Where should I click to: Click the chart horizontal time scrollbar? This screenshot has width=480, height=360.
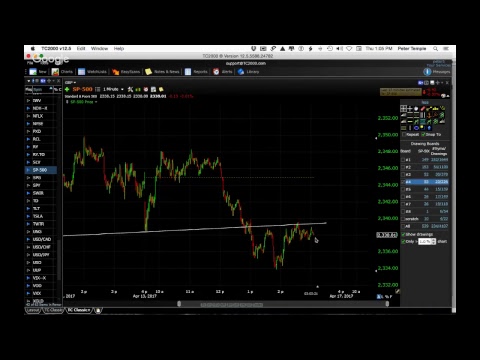click(x=283, y=304)
